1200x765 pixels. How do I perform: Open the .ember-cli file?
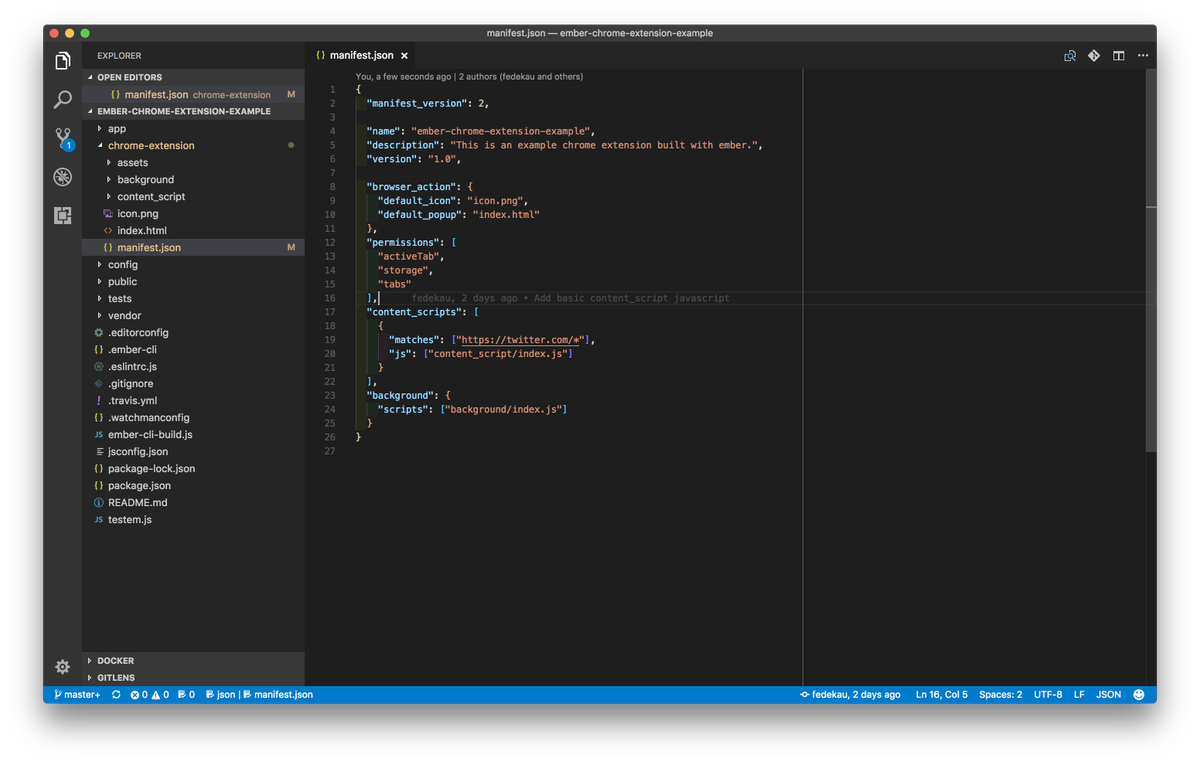click(193, 350)
